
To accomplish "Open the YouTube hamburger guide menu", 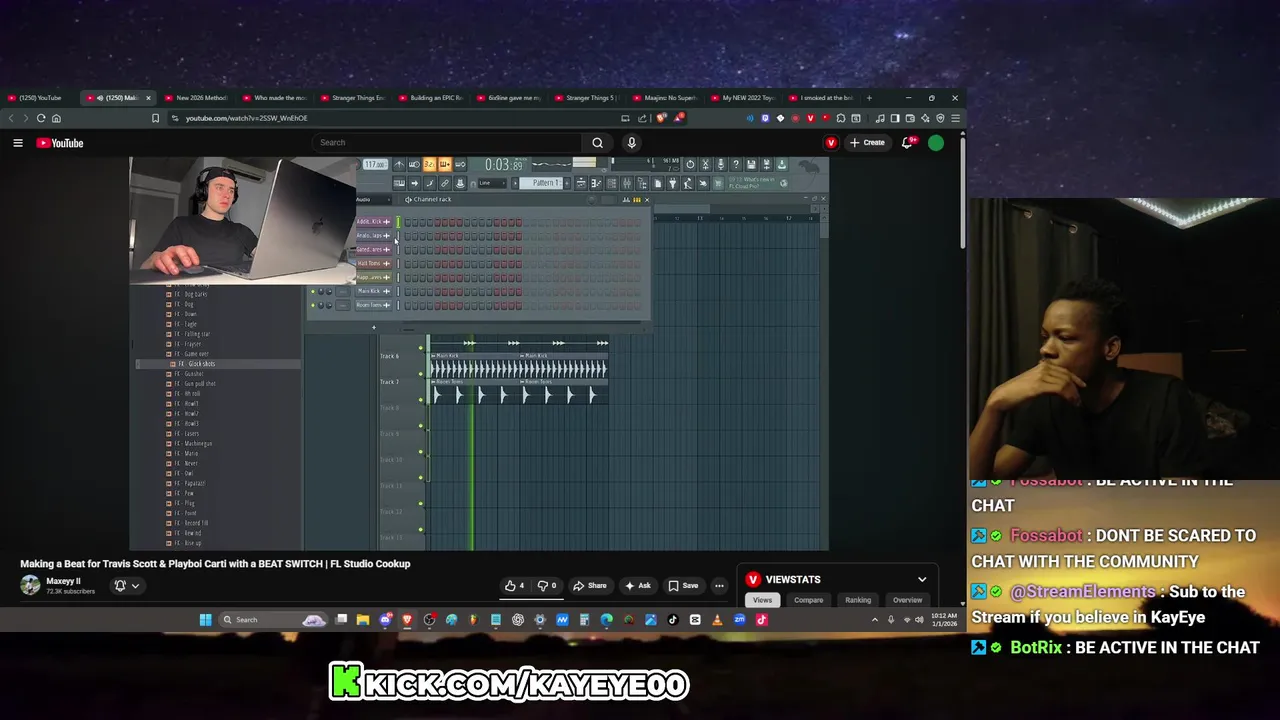I will coord(18,143).
